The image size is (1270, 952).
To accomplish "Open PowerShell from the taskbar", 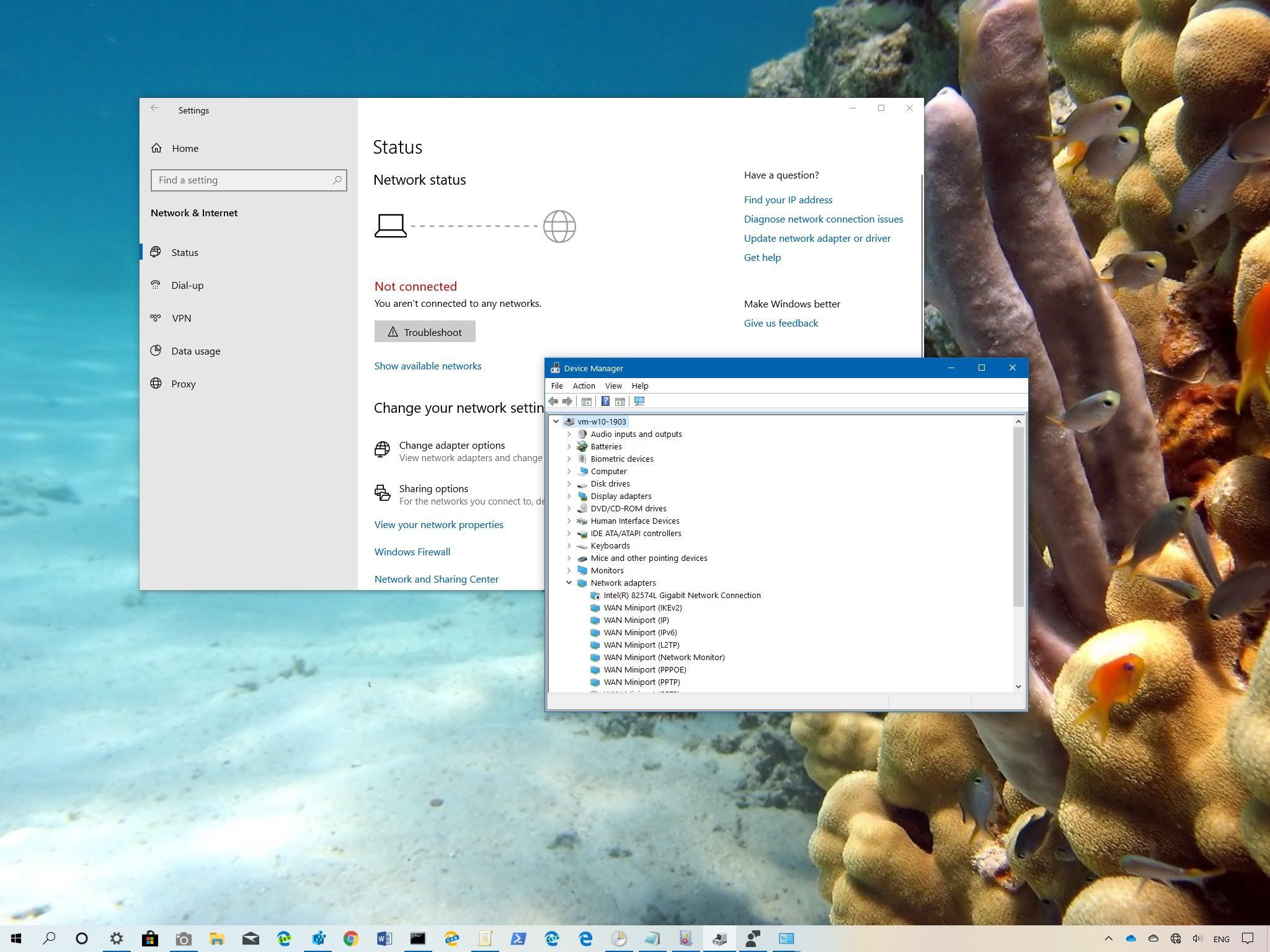I will tap(518, 938).
